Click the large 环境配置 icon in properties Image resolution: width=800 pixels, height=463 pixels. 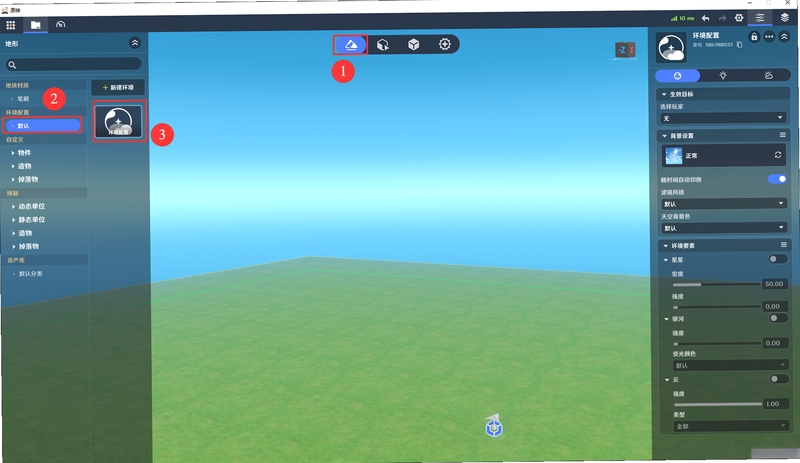tap(671, 48)
